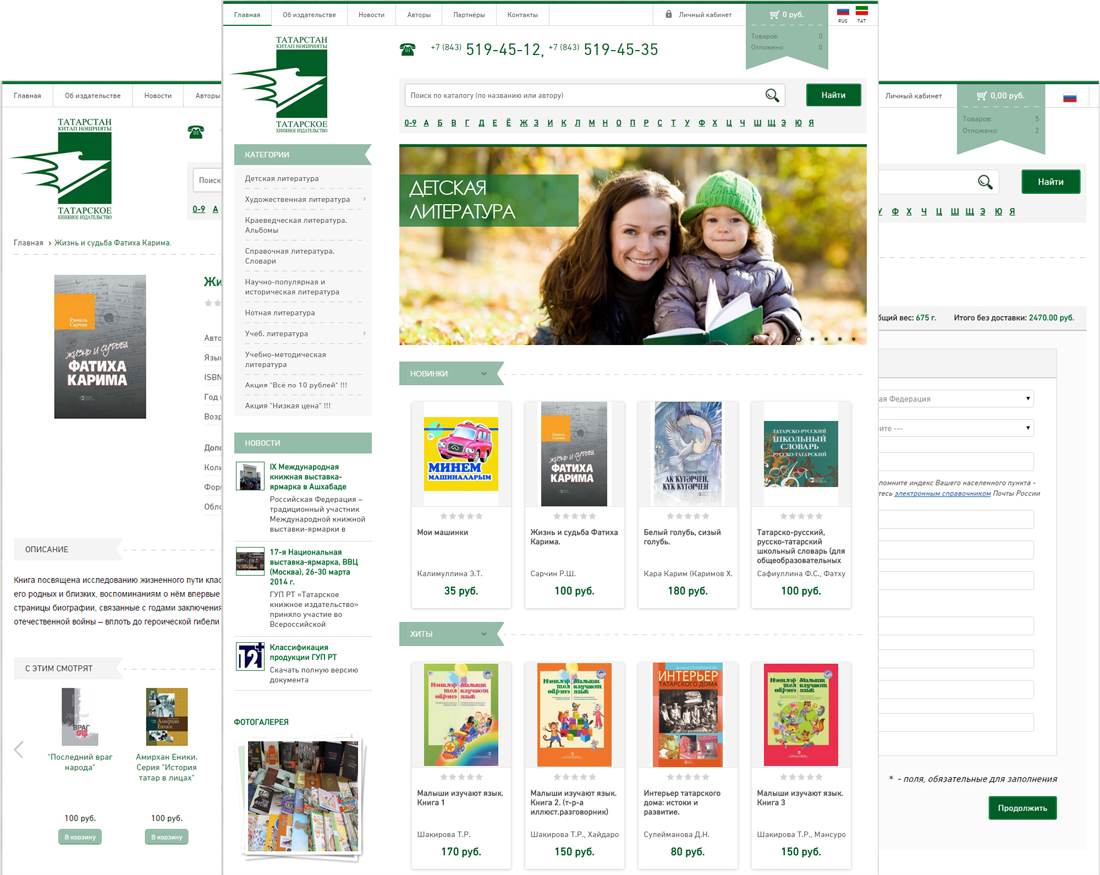Open the Справочная литература. Словари category
The height and width of the screenshot is (875, 1100).
click(x=289, y=256)
